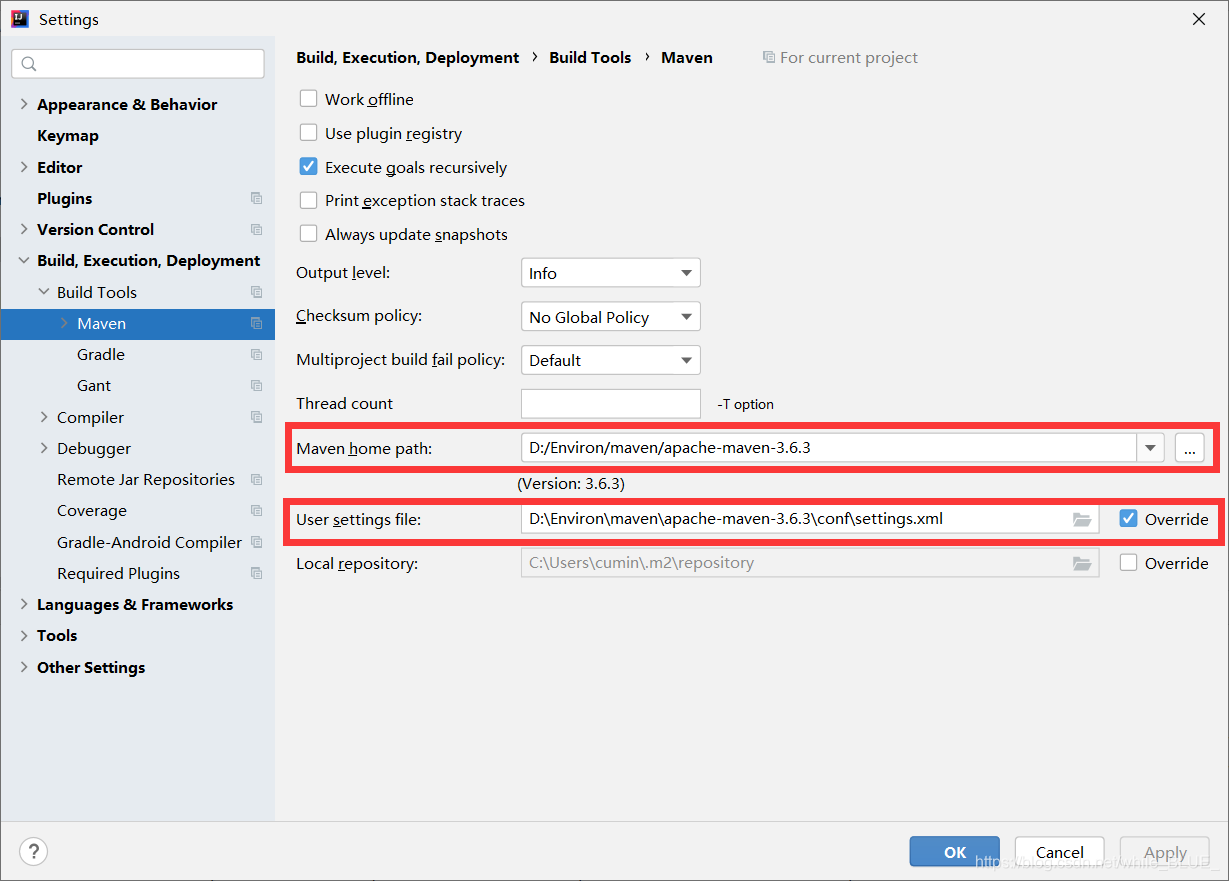Click the IntelliJ IDEA logo in title bar

[x=20, y=19]
